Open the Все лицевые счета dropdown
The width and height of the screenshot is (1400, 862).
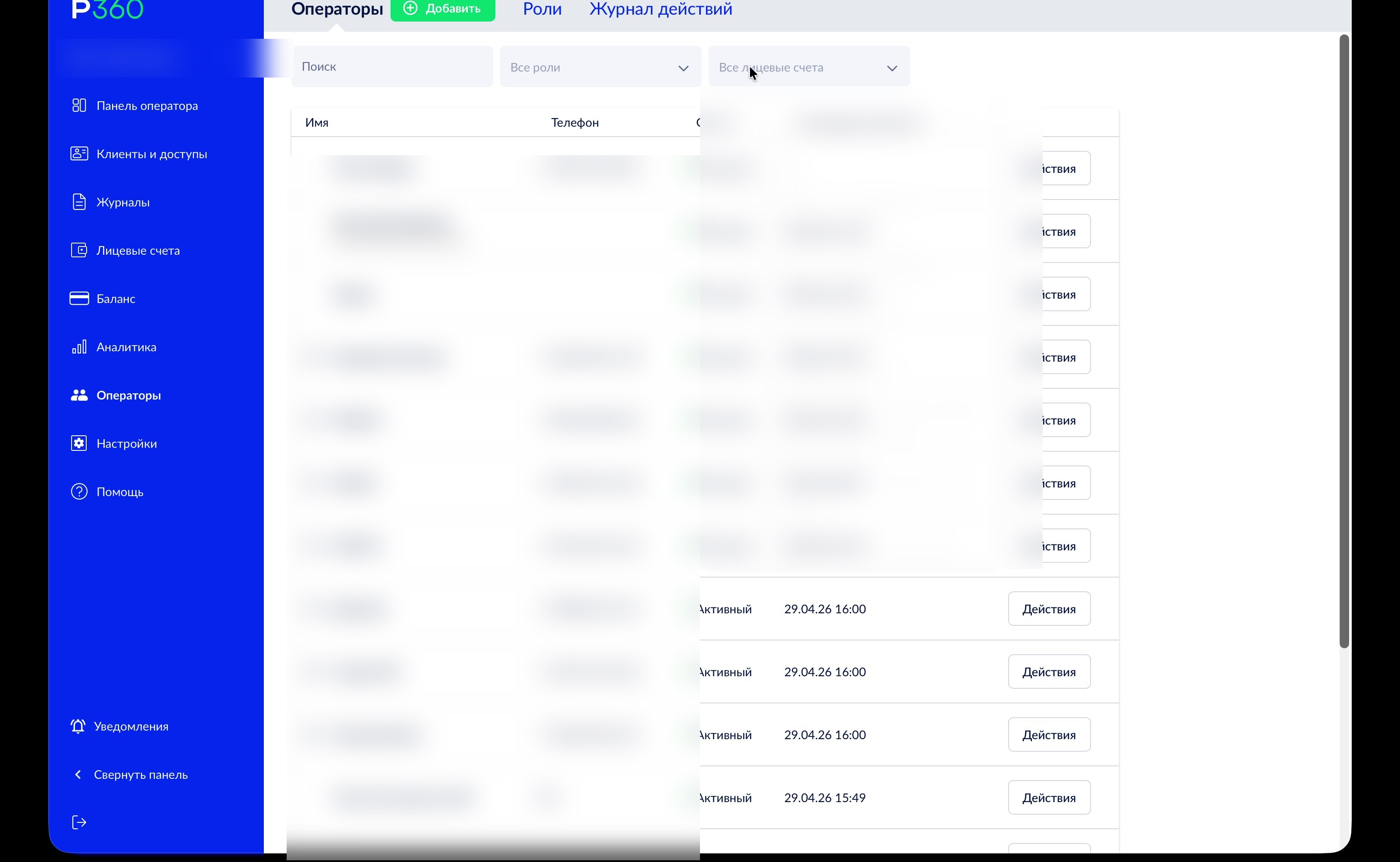pos(809,67)
